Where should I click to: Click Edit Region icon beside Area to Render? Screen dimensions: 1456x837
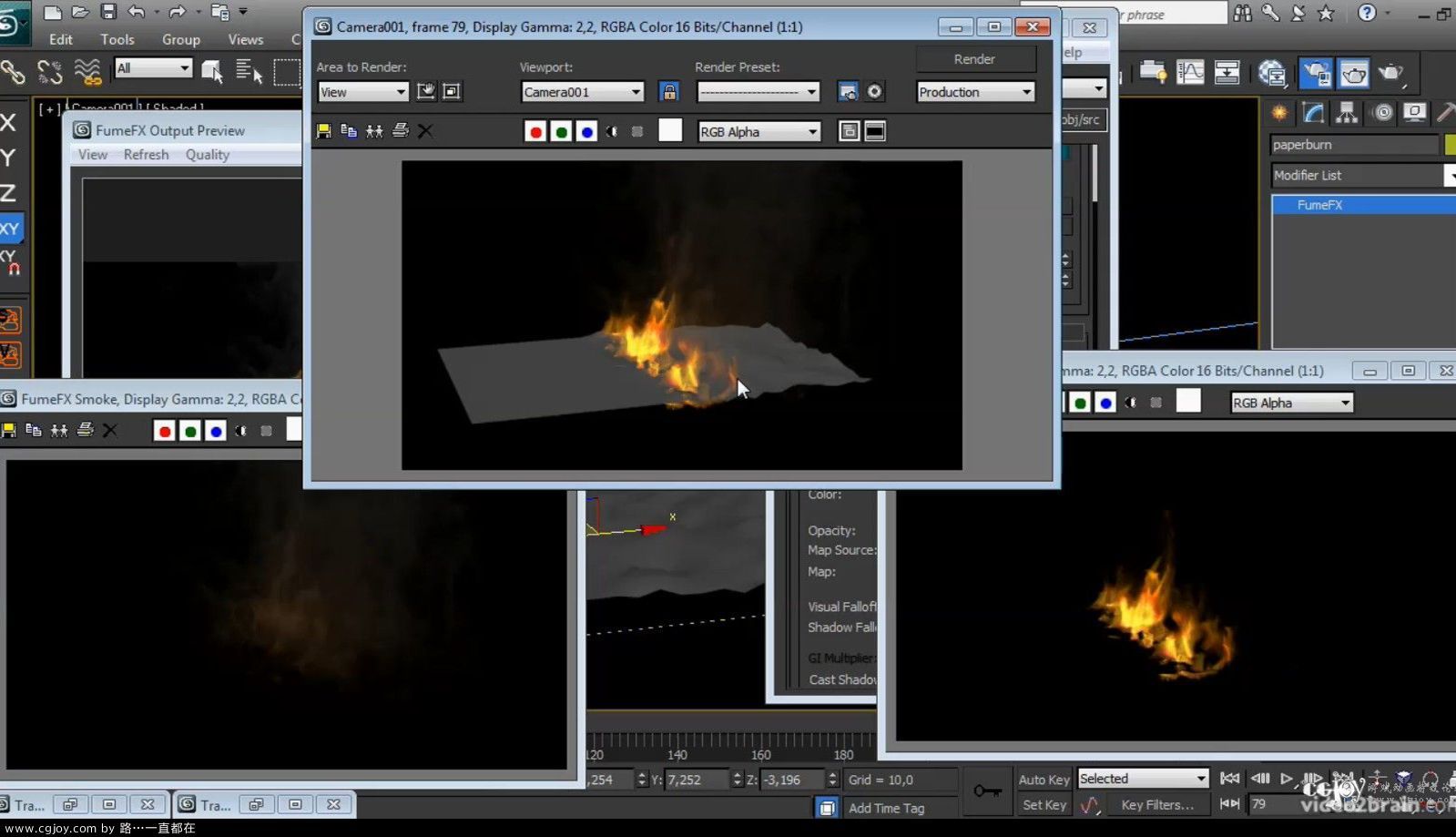[425, 91]
